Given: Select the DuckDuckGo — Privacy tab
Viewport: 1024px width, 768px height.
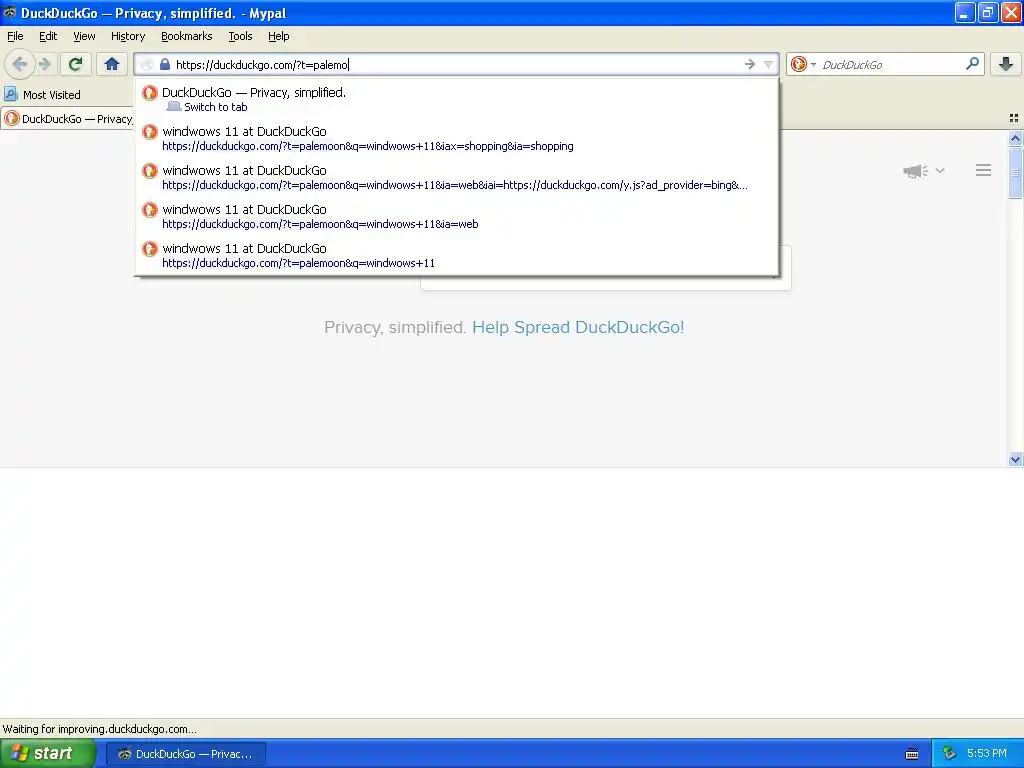Looking at the screenshot, I should pyautogui.click(x=67, y=118).
